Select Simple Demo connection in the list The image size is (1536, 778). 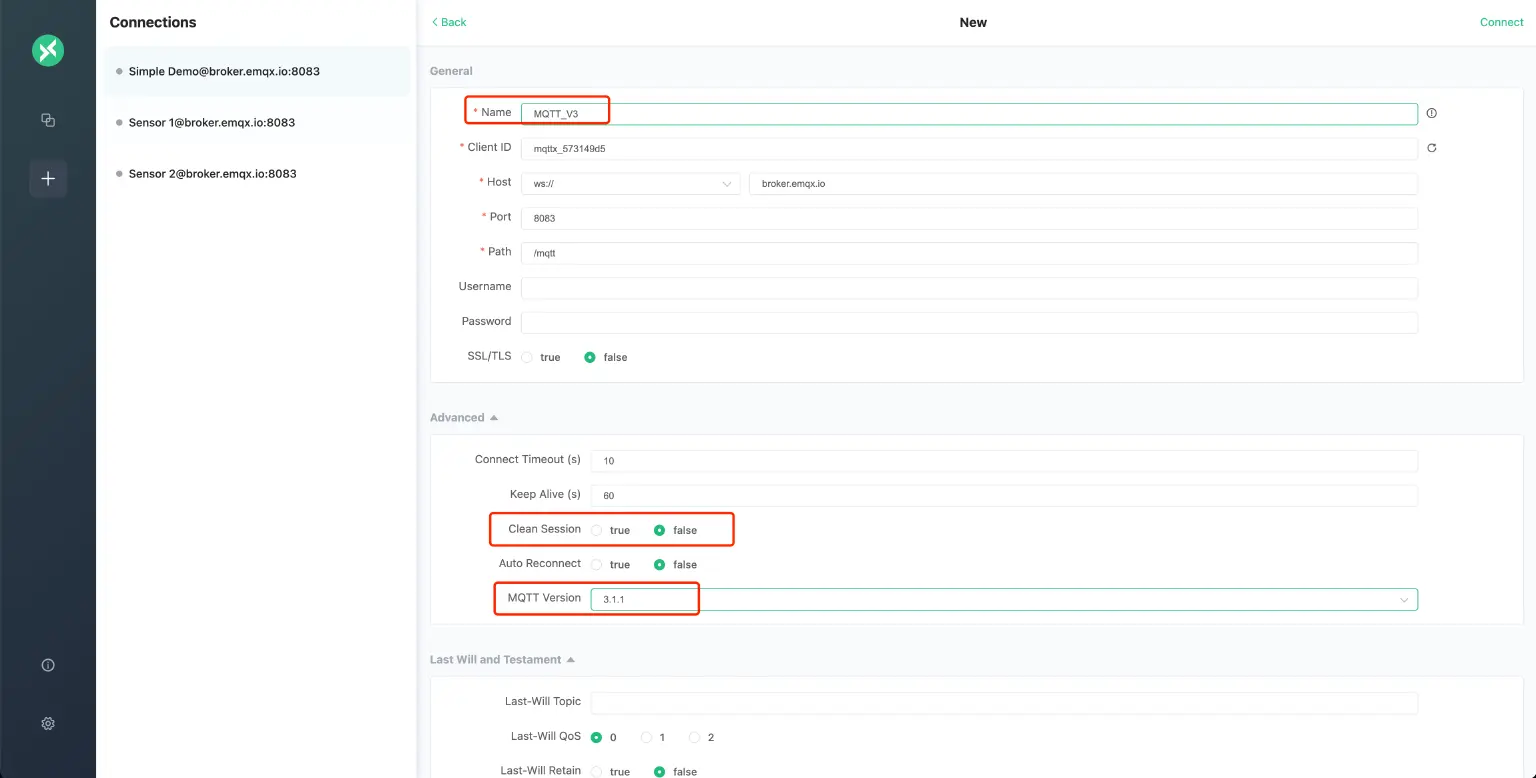[224, 72]
